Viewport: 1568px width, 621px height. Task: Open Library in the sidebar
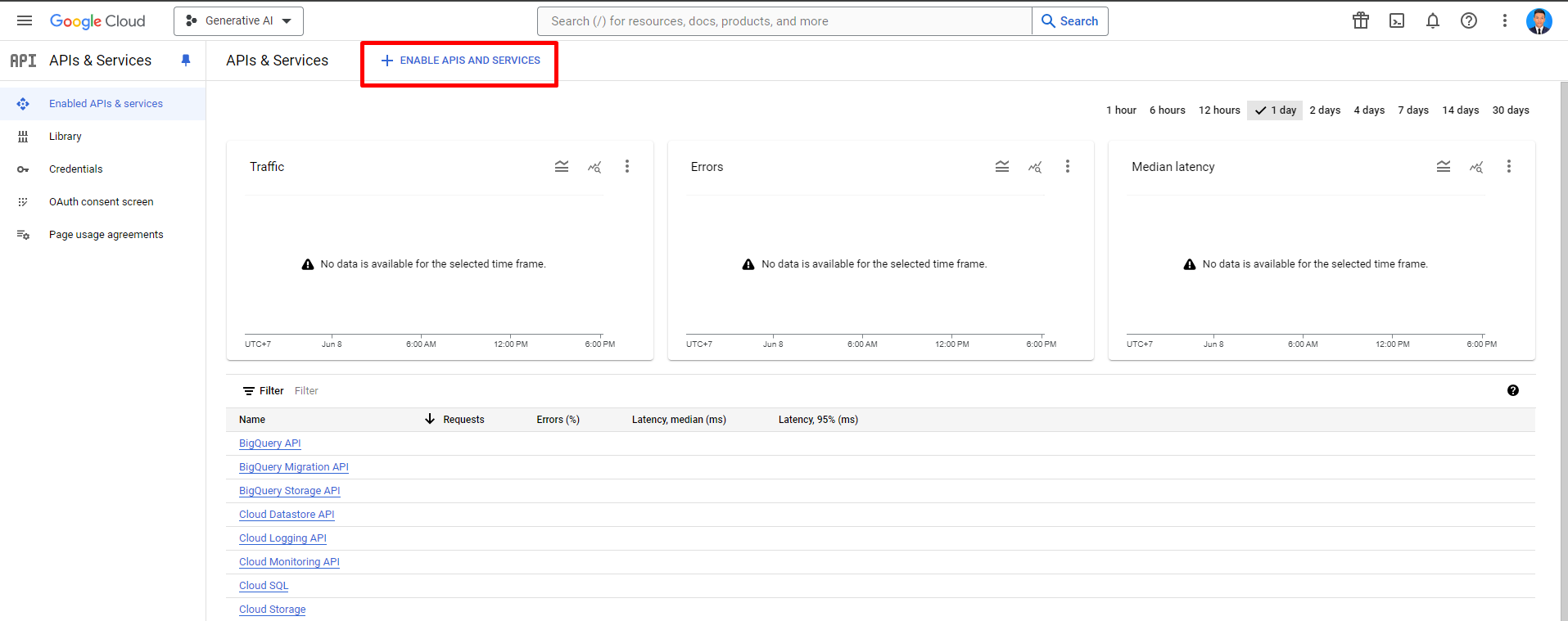66,137
